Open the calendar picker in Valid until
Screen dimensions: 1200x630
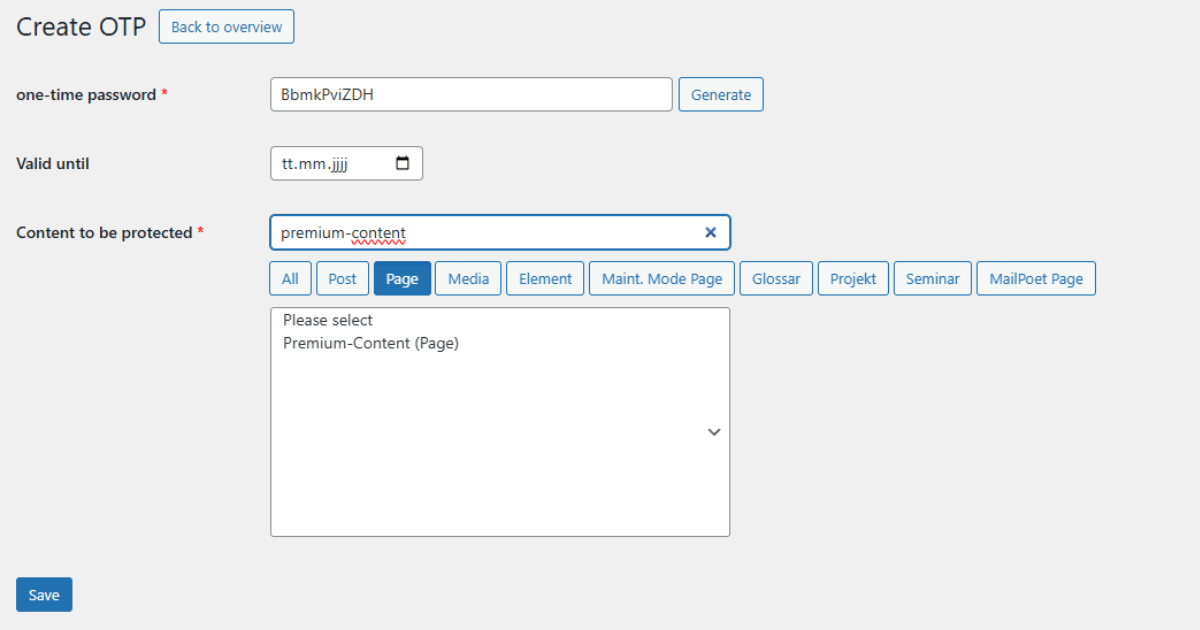pos(403,163)
